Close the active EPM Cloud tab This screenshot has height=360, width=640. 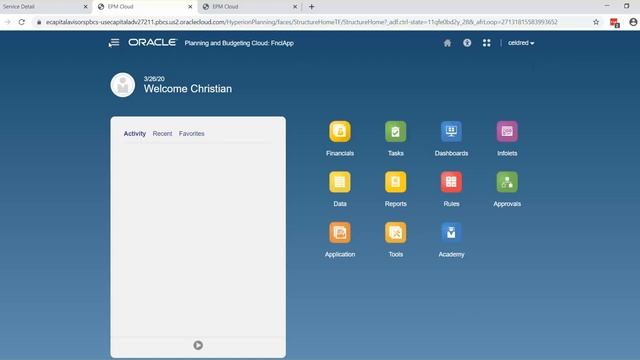pos(190,7)
